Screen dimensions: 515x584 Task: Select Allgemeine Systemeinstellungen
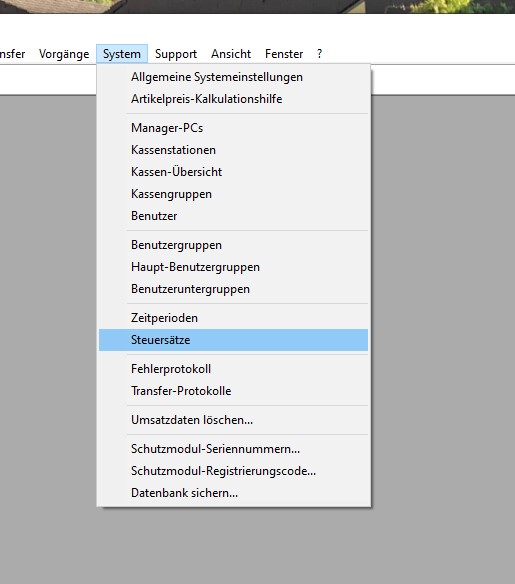[x=233, y=77]
